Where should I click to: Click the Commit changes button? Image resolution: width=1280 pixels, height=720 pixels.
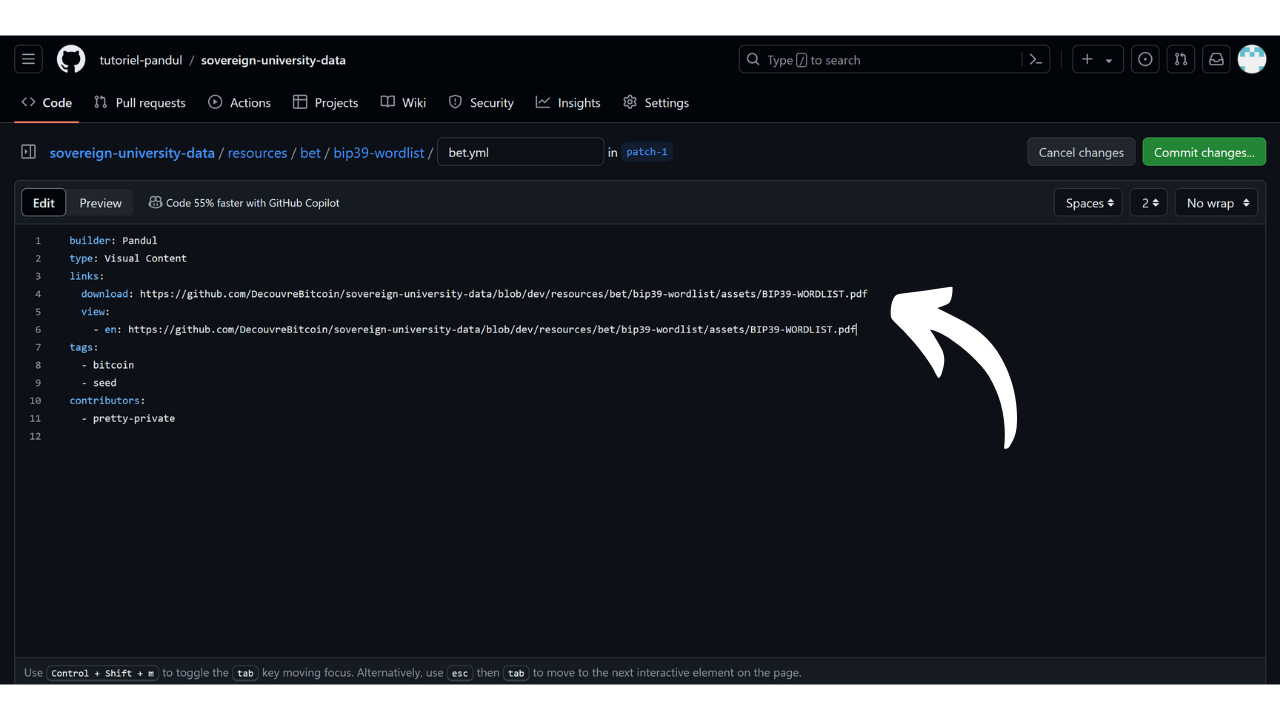tap(1204, 152)
